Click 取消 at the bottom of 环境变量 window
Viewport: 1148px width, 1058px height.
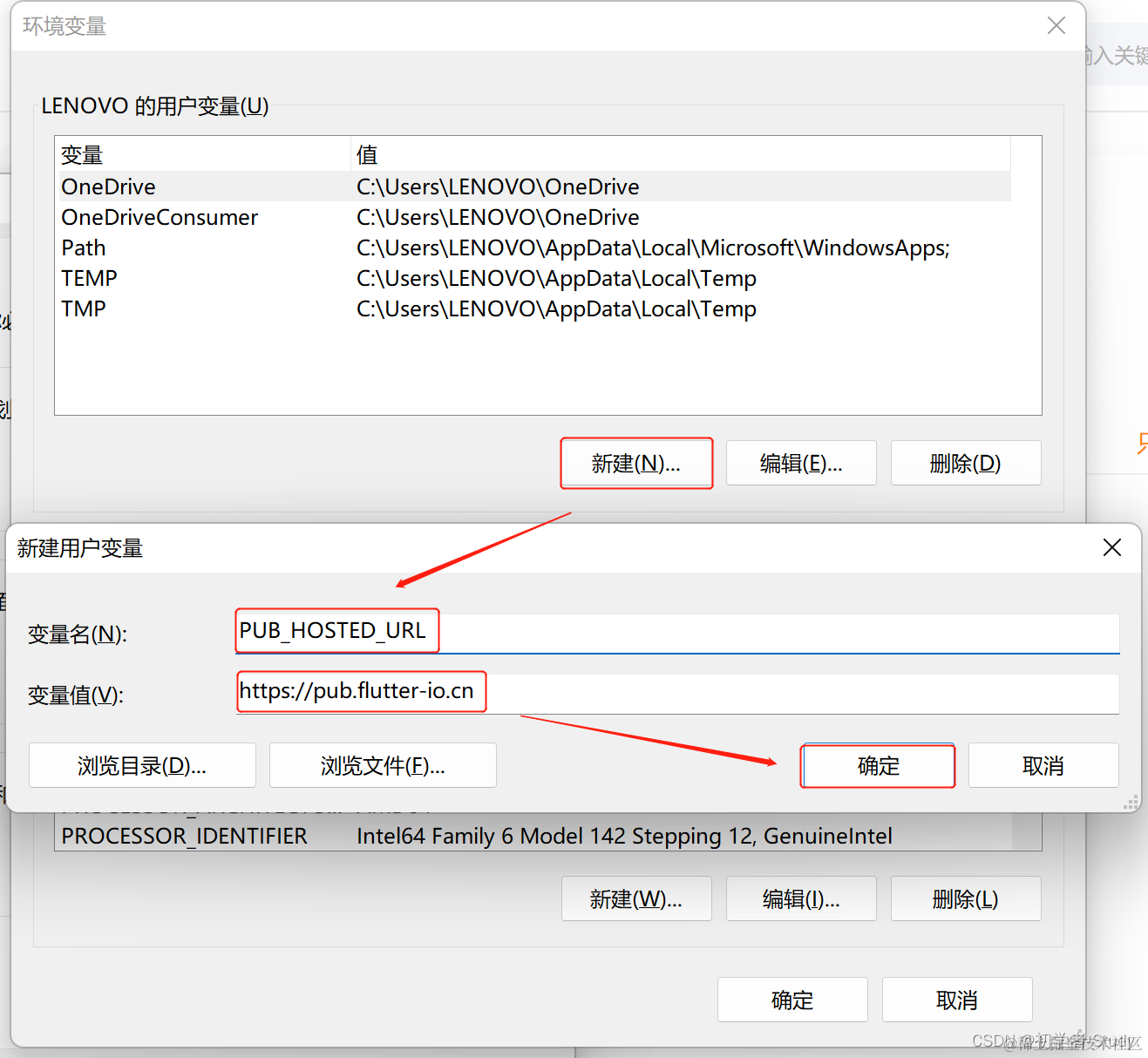tap(957, 1000)
